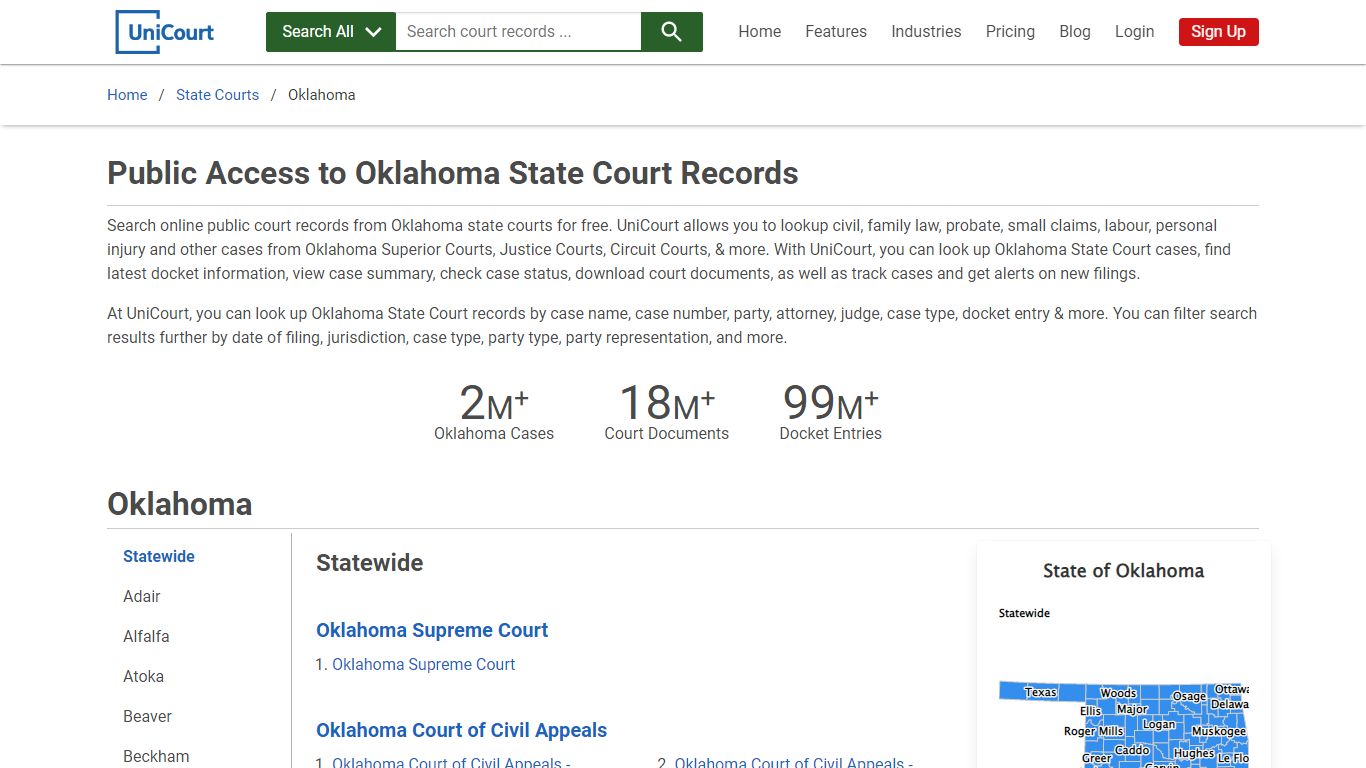1366x768 pixels.
Task: Select Beckham county in the sidebar
Action: [x=156, y=757]
